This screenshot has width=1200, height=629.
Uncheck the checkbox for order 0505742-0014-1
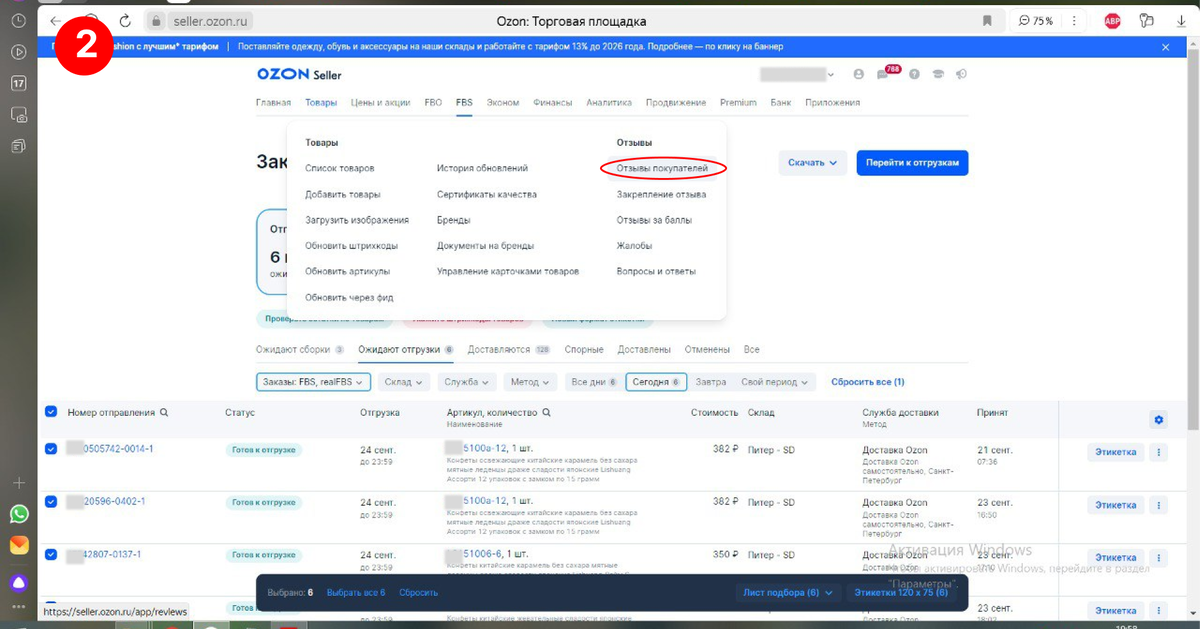[x=51, y=449]
